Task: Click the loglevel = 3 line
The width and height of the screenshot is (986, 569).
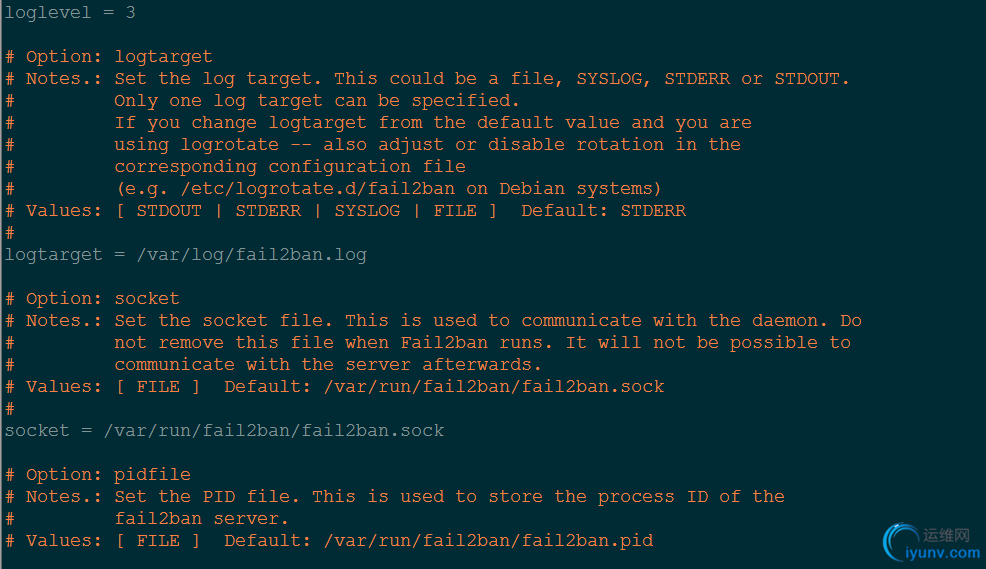Action: tap(70, 13)
